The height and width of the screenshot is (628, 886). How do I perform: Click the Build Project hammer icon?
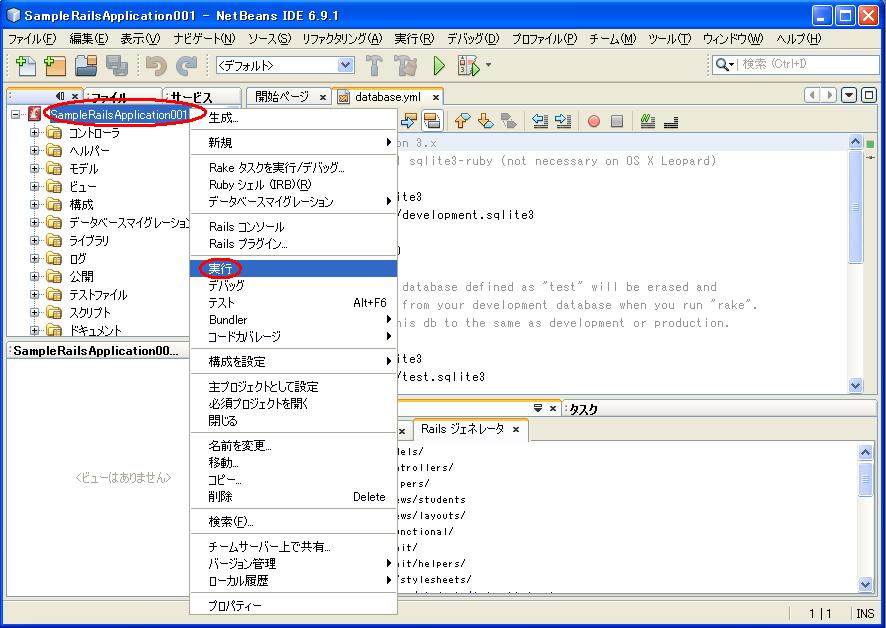[373, 66]
